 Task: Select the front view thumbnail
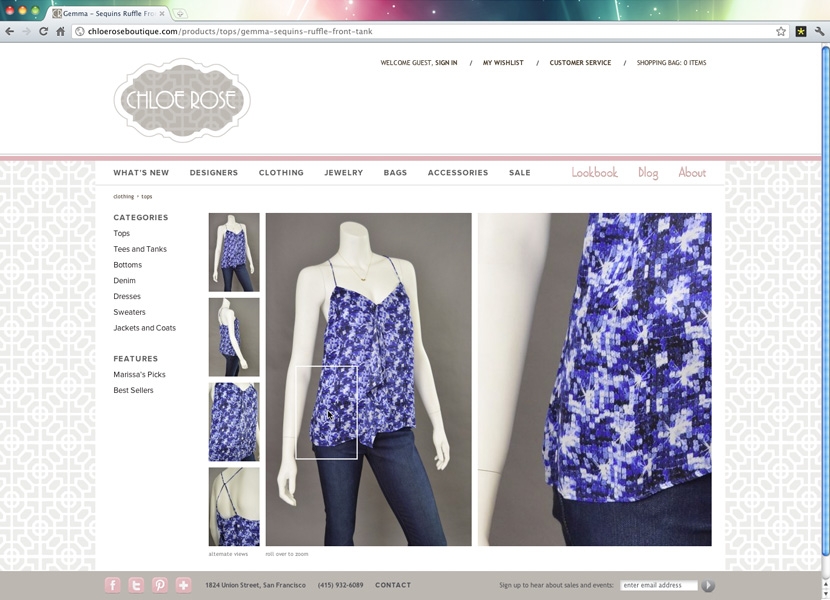tap(234, 252)
